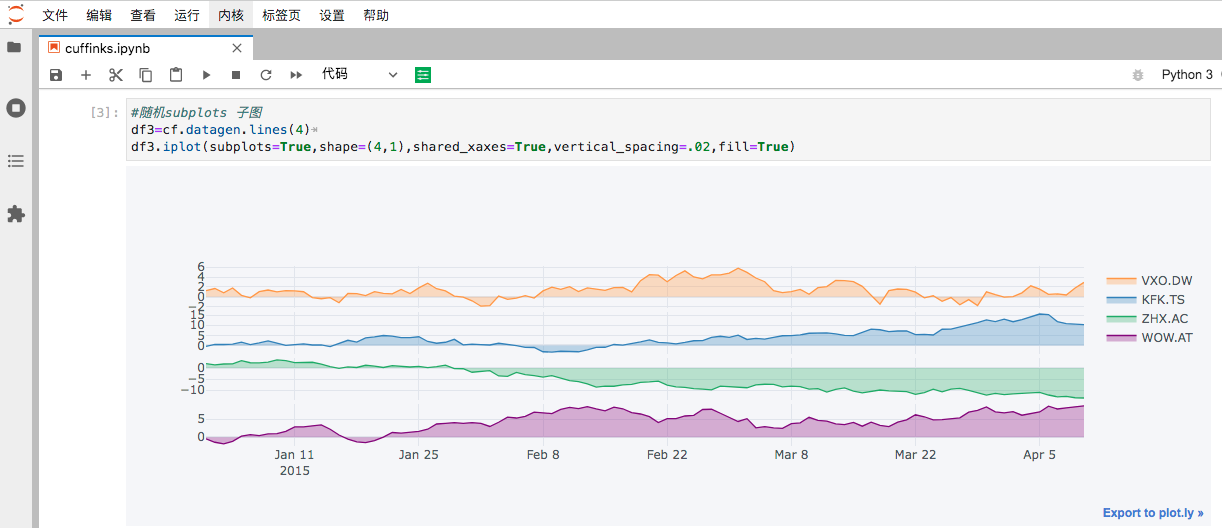Open the 标签页 menu
This screenshot has width=1222, height=528.
281,15
